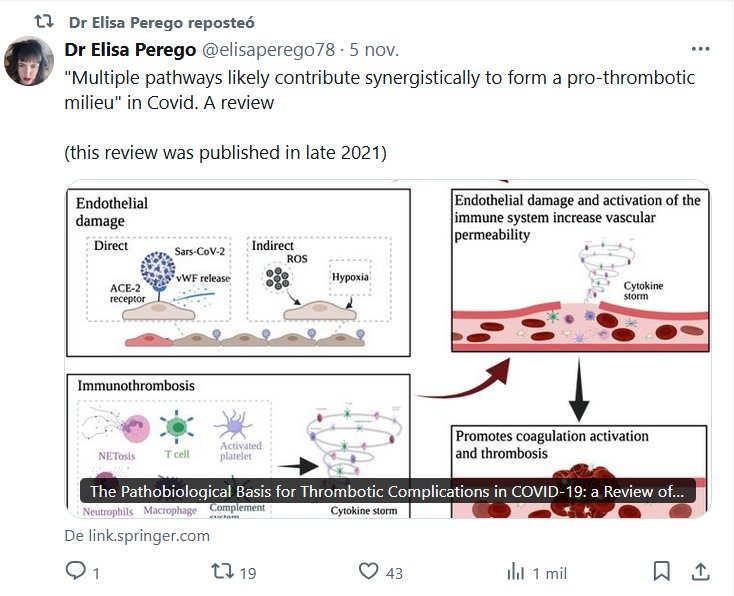Screen dimensions: 734x596
Task: Click the "1 mil" views count
Action: (549, 573)
